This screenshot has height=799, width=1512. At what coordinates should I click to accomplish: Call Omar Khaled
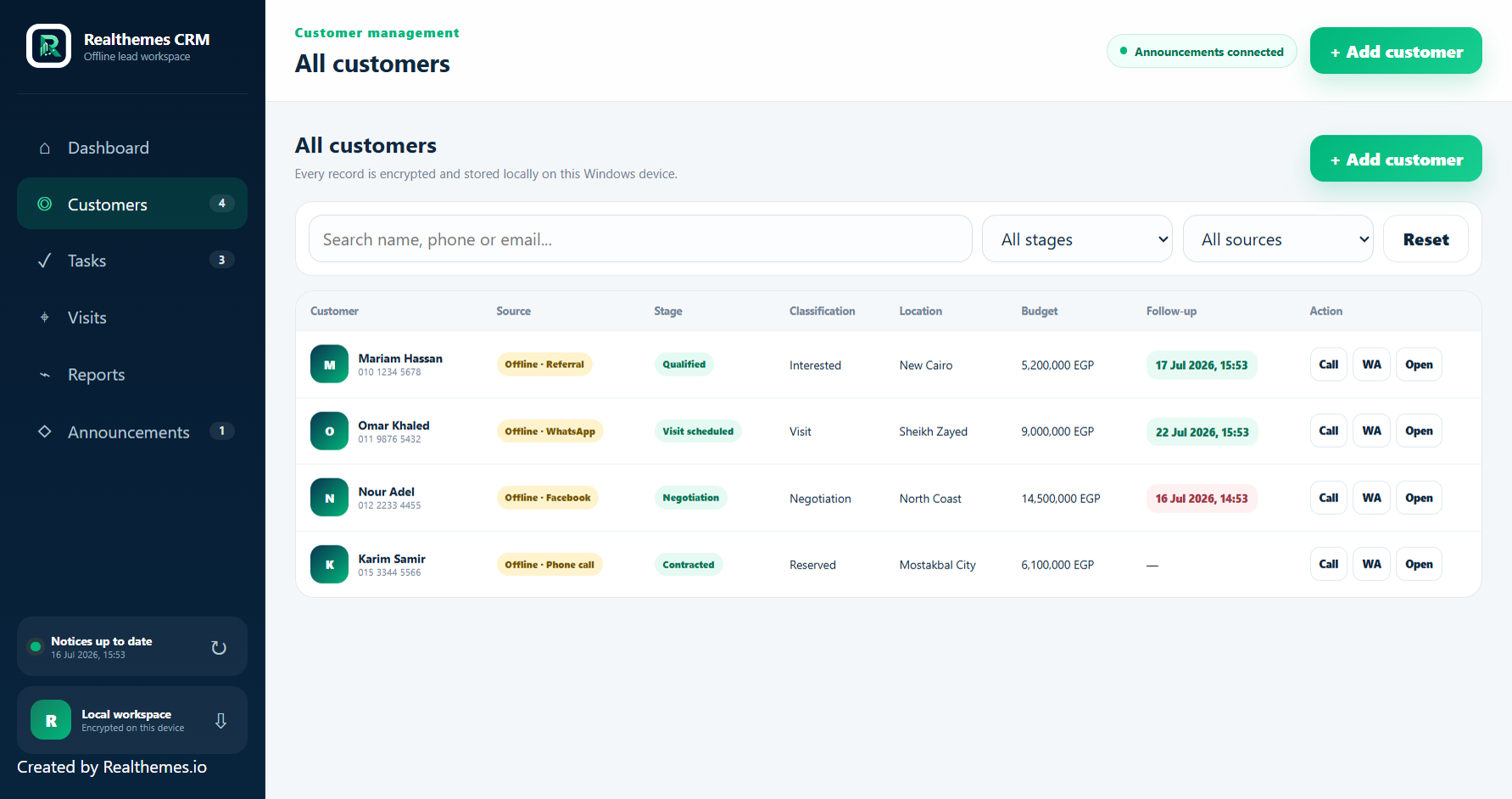[1329, 431]
